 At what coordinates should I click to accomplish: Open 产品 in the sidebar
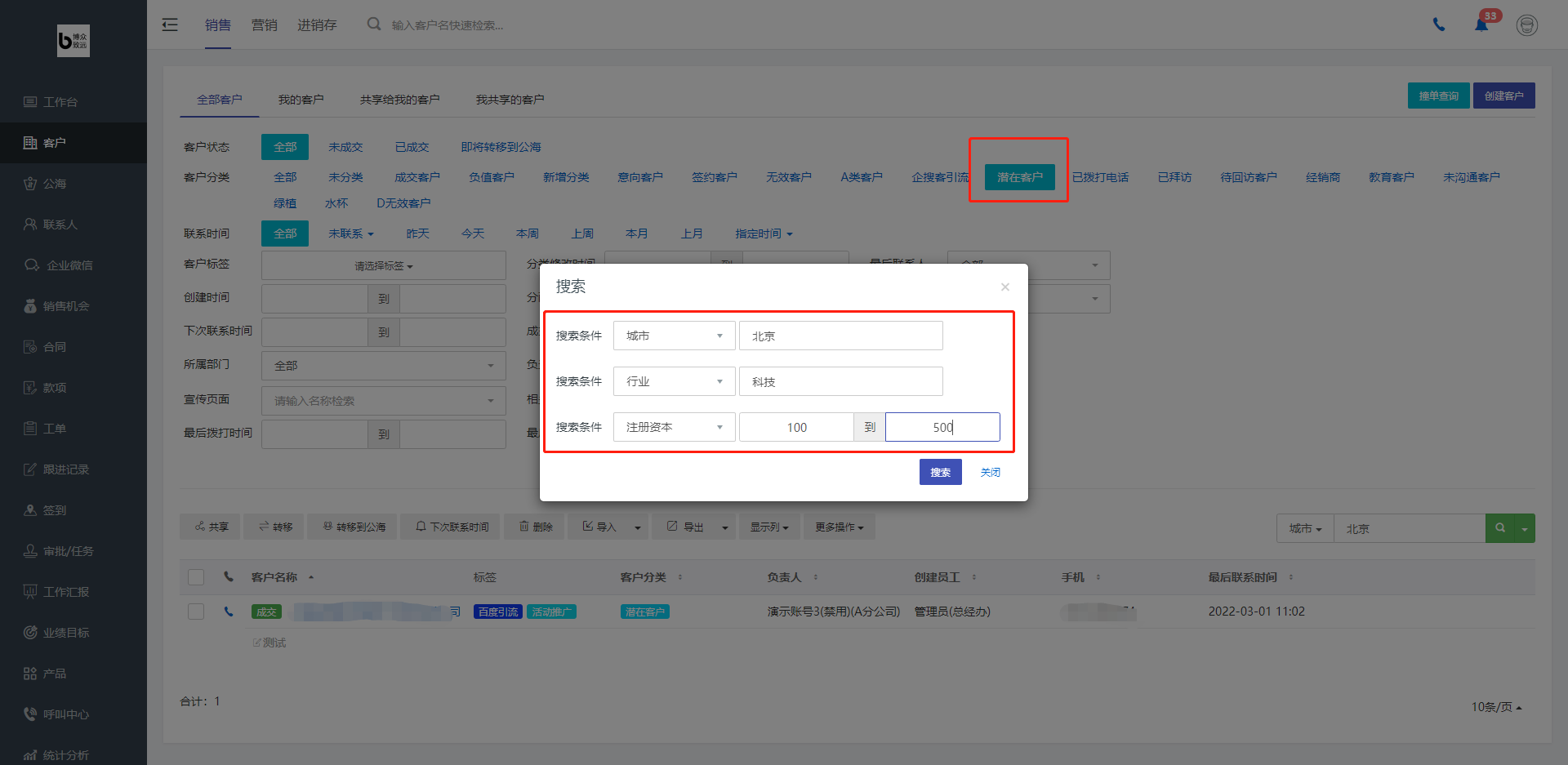pyautogui.click(x=73, y=674)
